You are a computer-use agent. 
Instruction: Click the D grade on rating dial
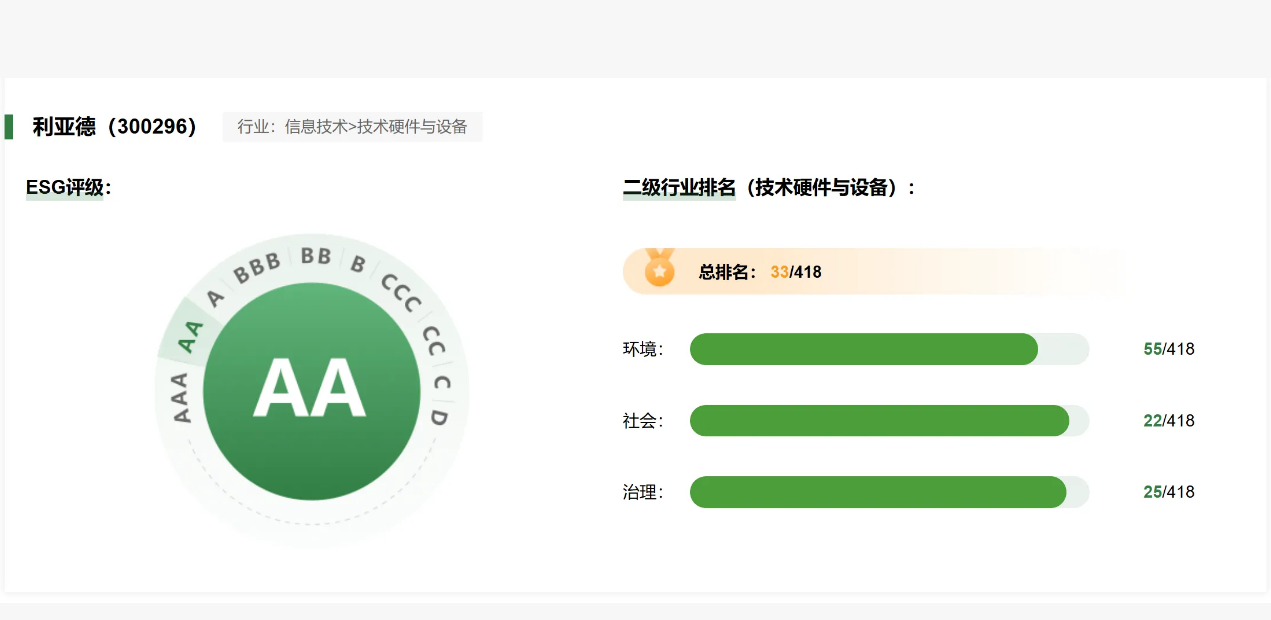point(438,417)
